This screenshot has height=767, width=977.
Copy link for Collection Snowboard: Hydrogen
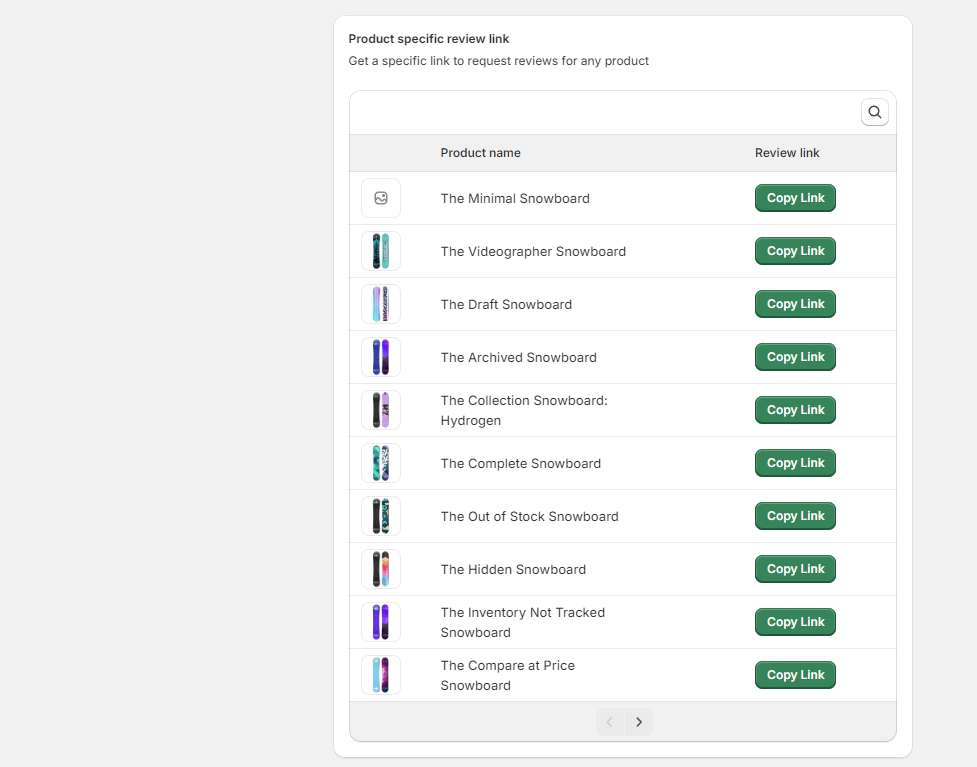(795, 410)
